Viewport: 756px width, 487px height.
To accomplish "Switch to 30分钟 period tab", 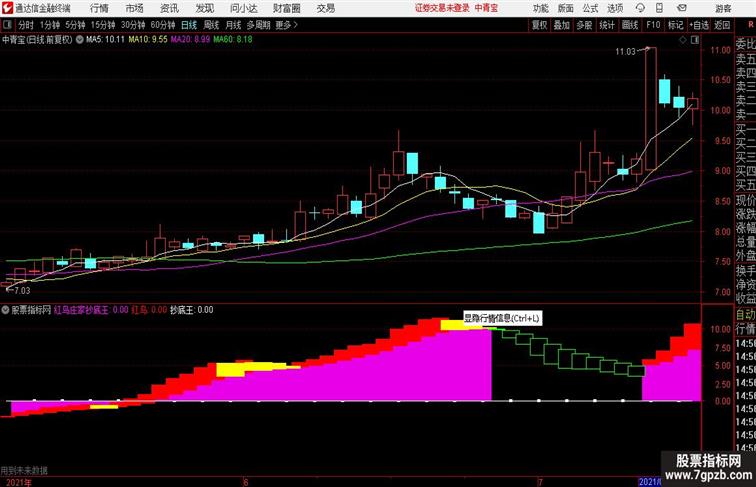I will (x=133, y=25).
